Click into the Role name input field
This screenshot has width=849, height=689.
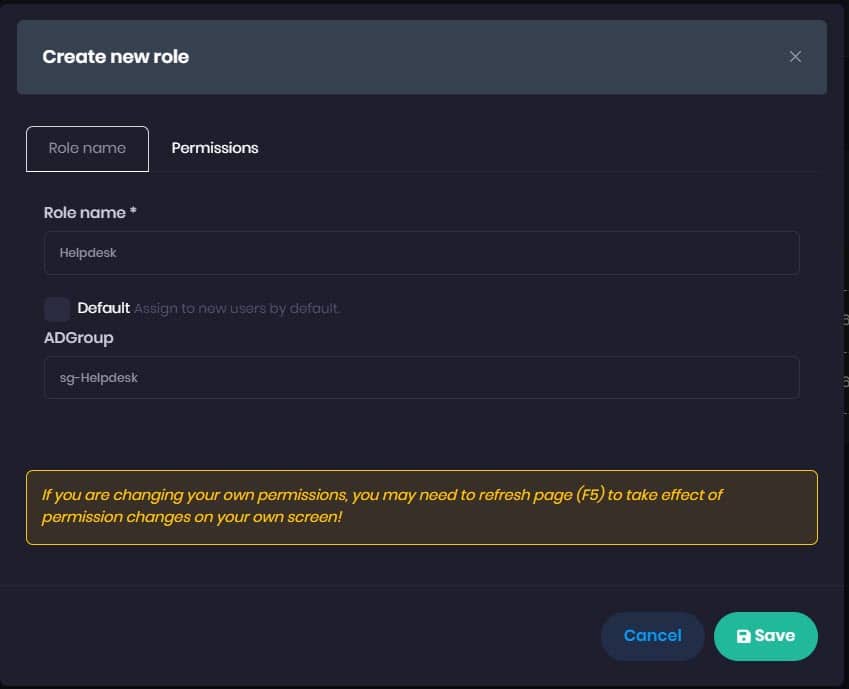pyautogui.click(x=421, y=253)
